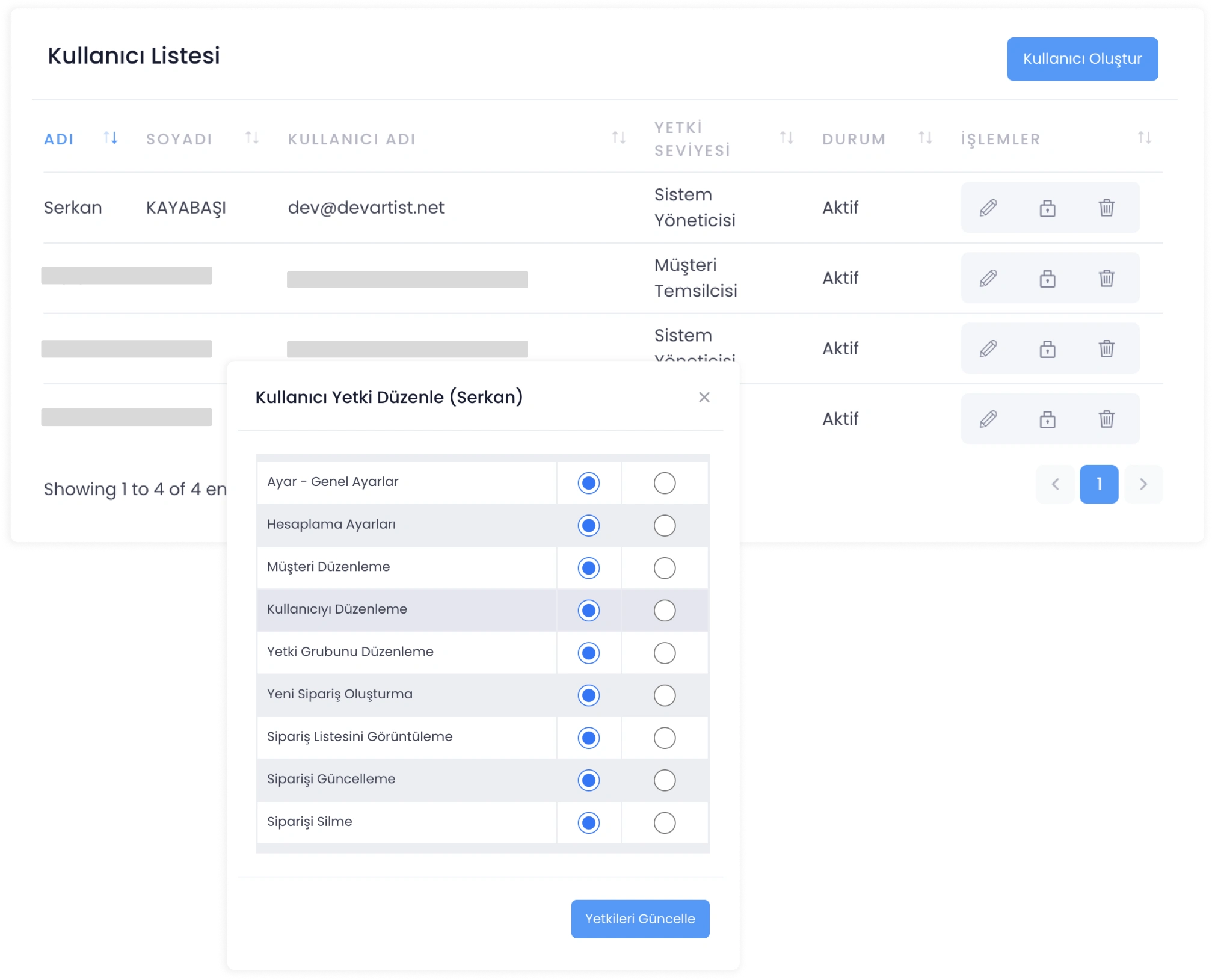Viewport: 1212px width, 980px height.
Task: Open permissions lock icon for Serkan row
Action: [1047, 208]
